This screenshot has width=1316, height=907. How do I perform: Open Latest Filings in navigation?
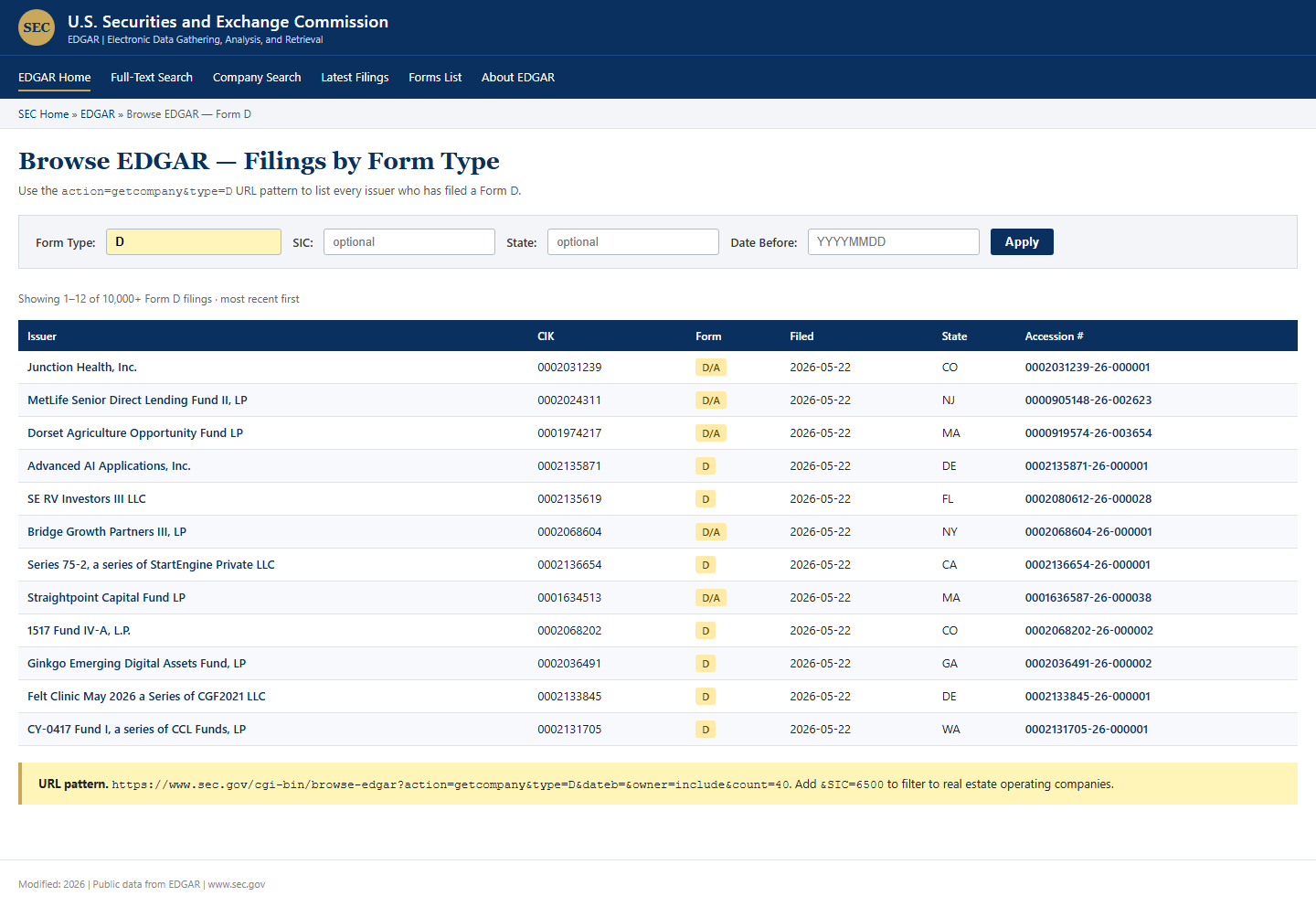(355, 78)
